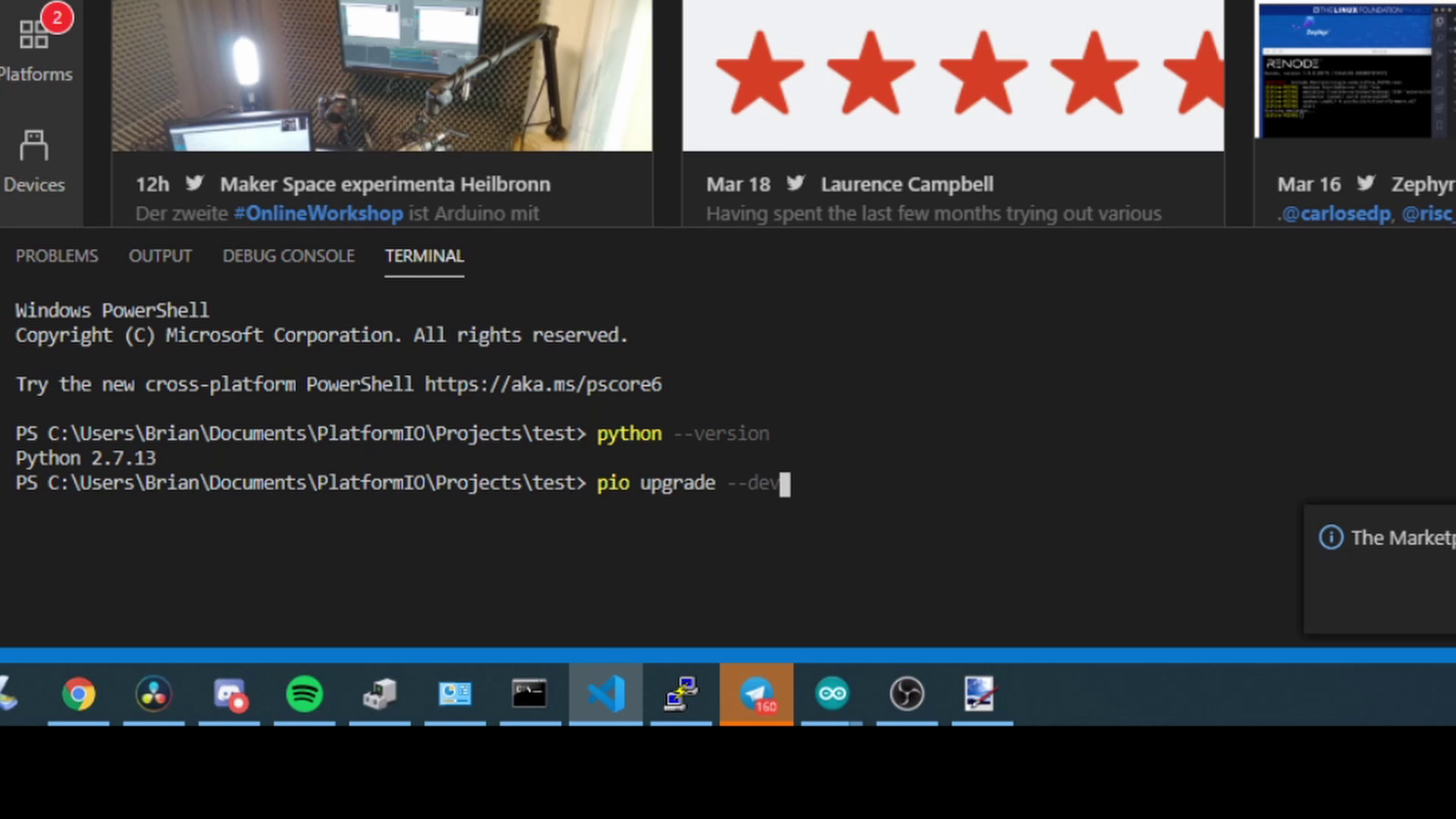Image resolution: width=1456 pixels, height=819 pixels.
Task: Open Discord from the taskbar
Action: (x=229, y=694)
